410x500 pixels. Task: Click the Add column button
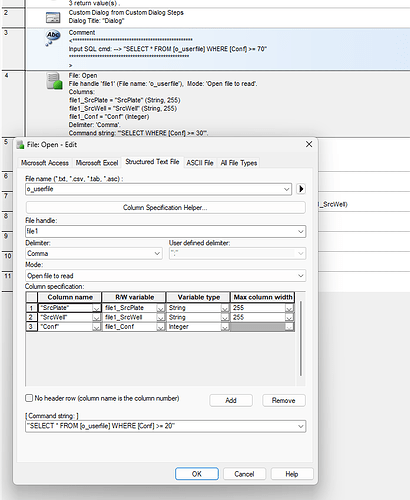231,400
